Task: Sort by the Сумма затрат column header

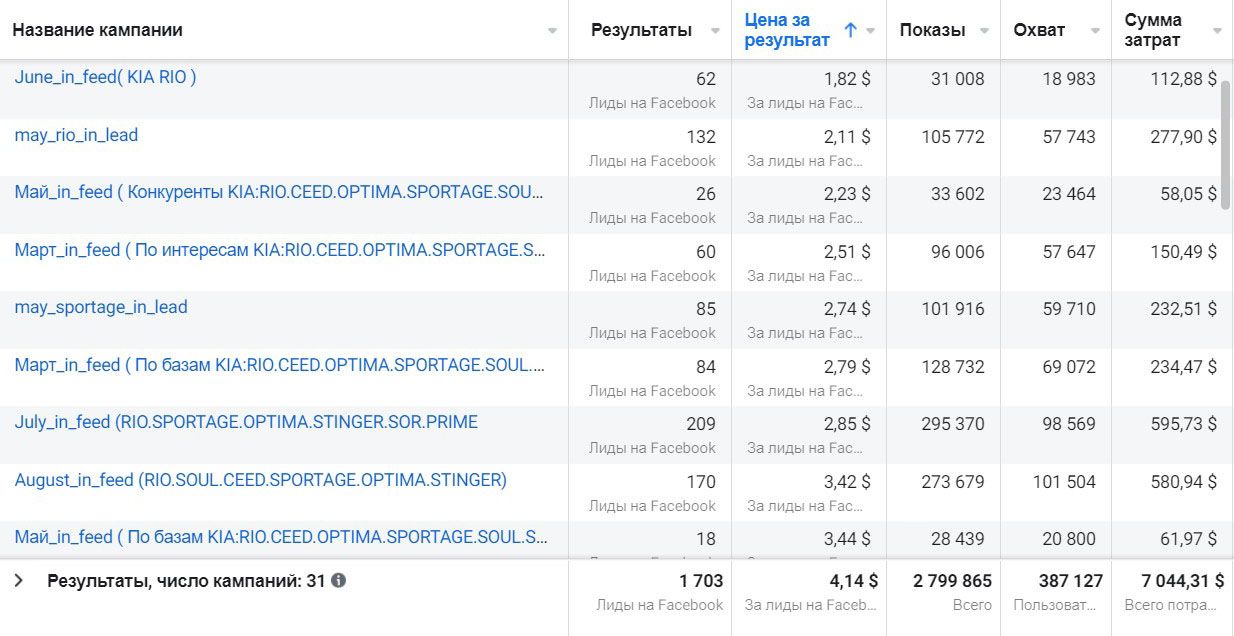Action: tap(1153, 30)
